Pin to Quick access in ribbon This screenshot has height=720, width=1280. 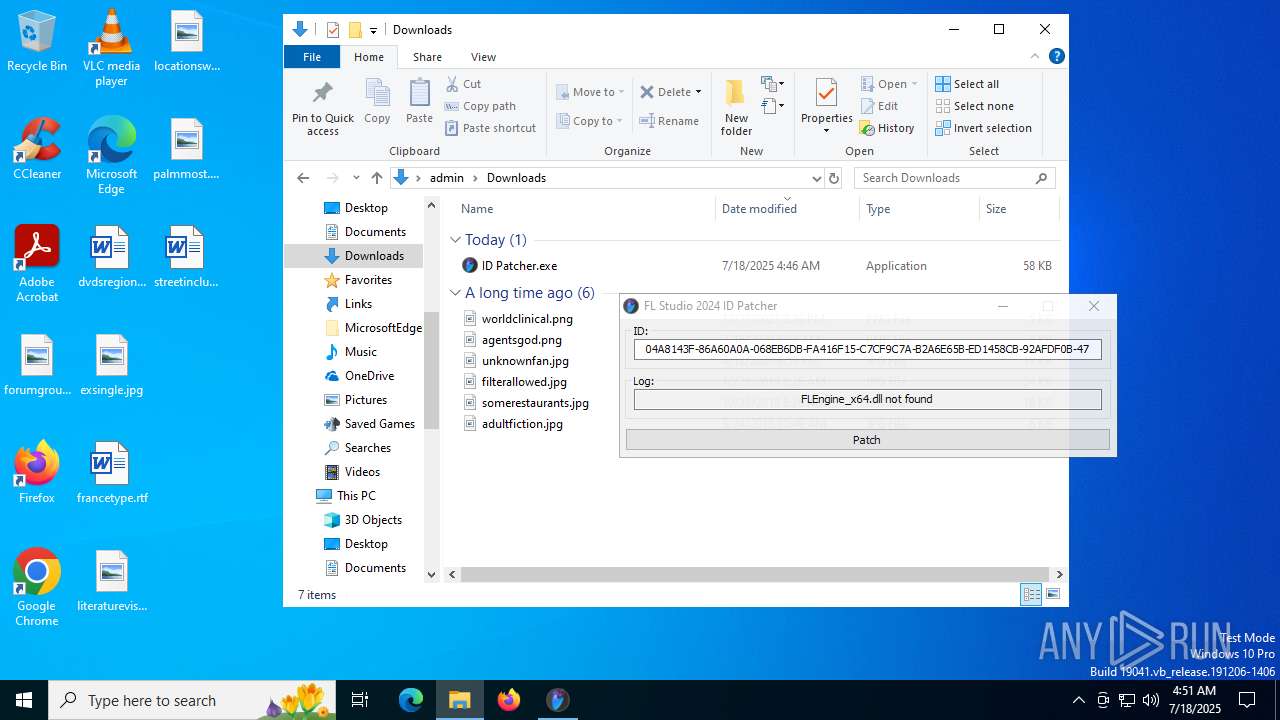[322, 109]
